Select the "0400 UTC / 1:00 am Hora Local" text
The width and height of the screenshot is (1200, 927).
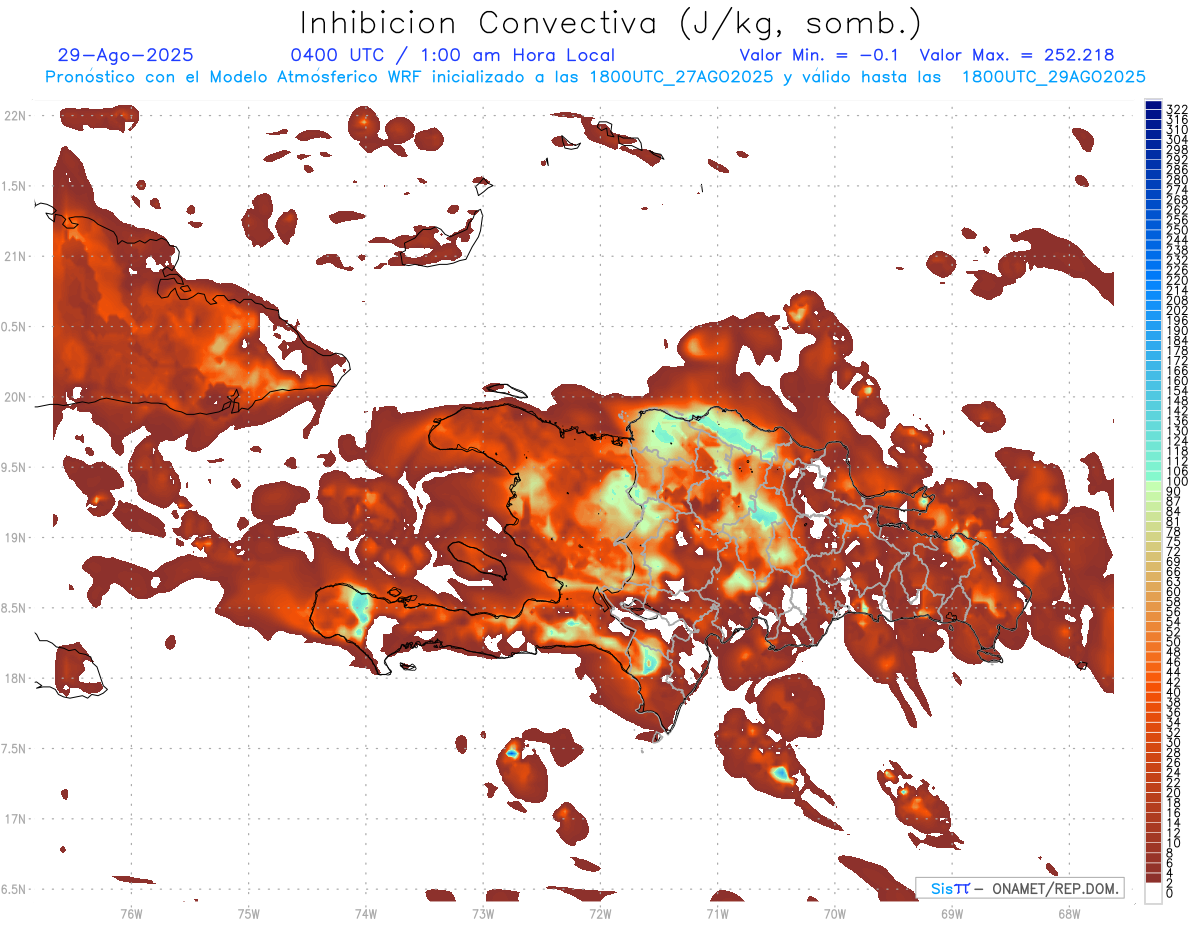pyautogui.click(x=452, y=55)
